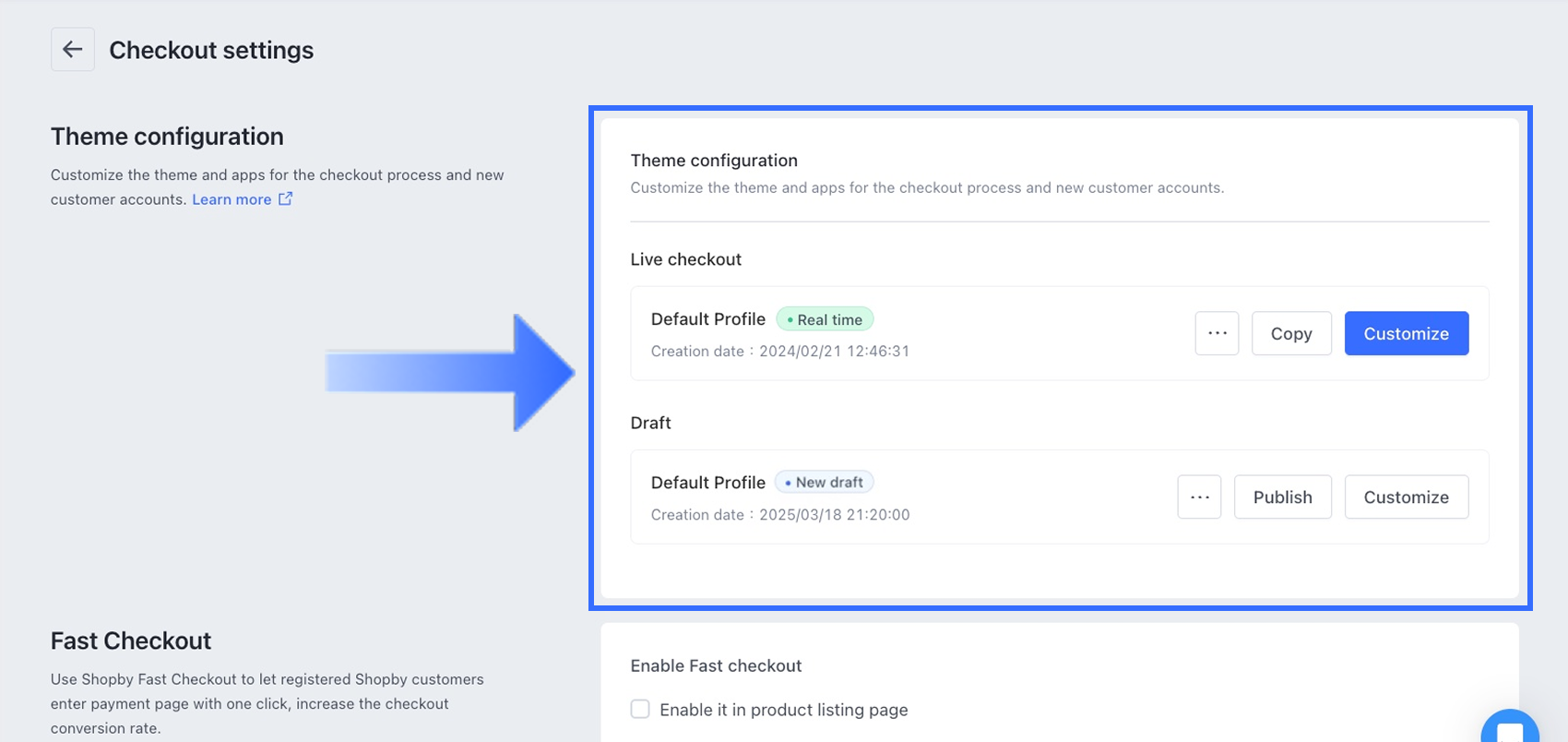1568x742 pixels.
Task: Open the ellipsis menu for the draft profile
Action: click(x=1199, y=497)
